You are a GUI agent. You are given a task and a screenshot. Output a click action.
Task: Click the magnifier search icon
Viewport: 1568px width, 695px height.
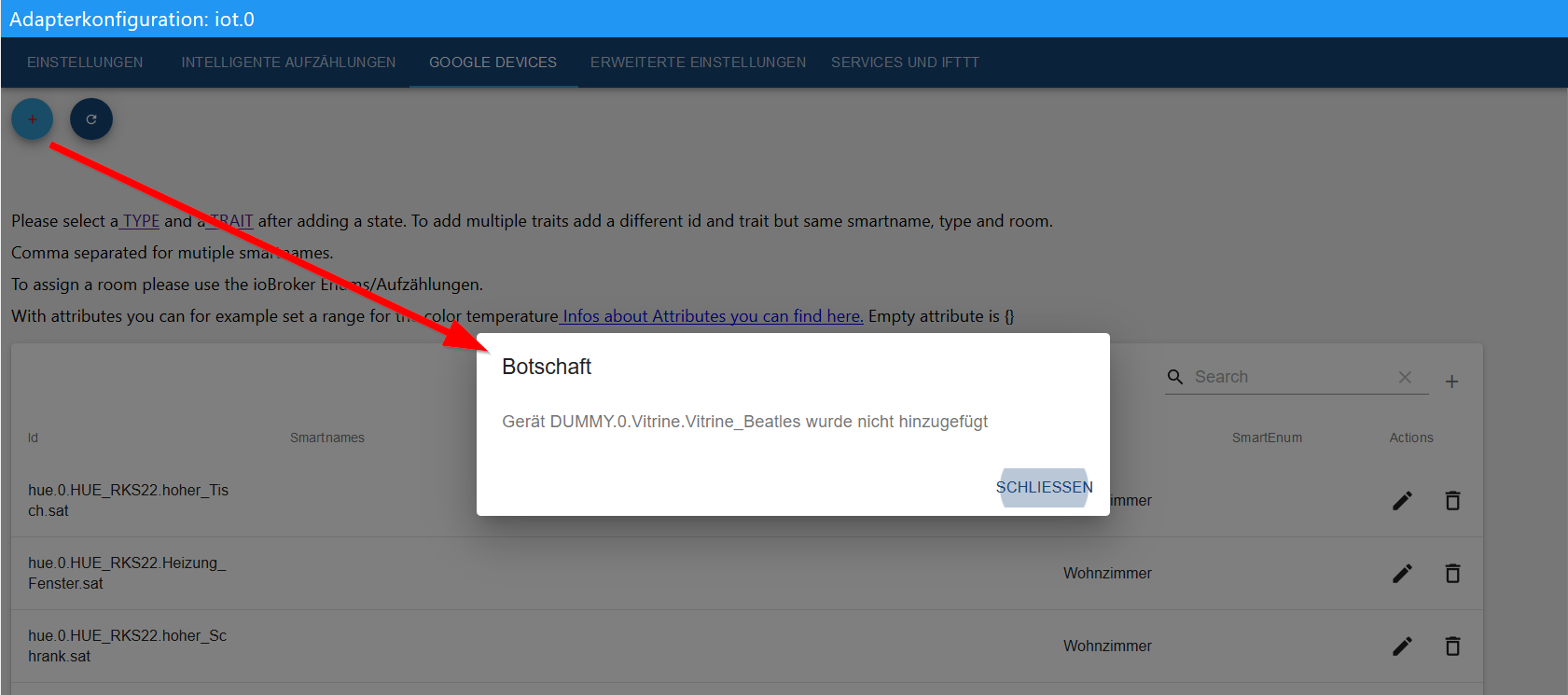pos(1175,377)
